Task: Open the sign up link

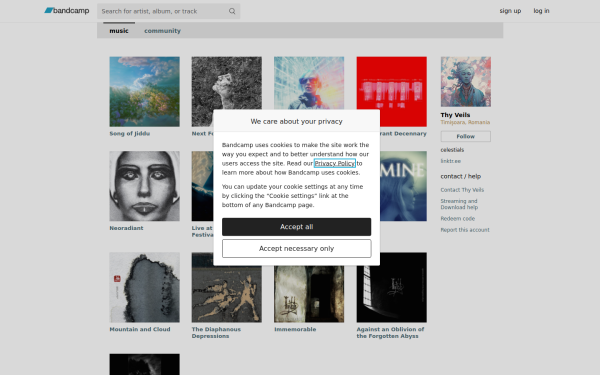Action: pos(510,11)
